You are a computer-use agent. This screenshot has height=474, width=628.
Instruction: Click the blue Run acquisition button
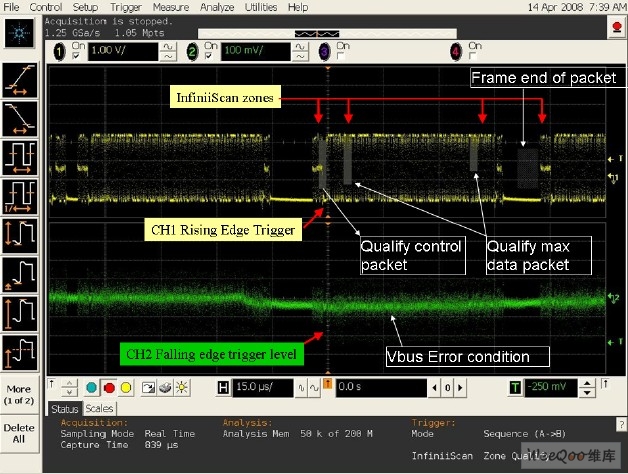click(x=92, y=388)
